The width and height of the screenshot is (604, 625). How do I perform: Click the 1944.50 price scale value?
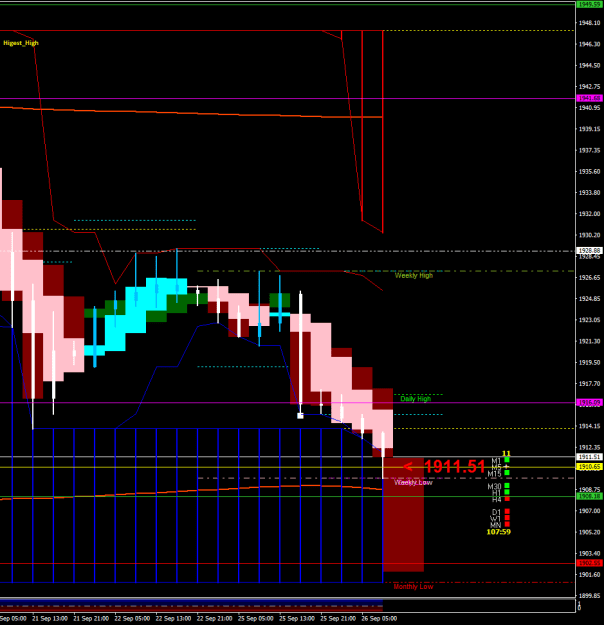pyautogui.click(x=590, y=65)
